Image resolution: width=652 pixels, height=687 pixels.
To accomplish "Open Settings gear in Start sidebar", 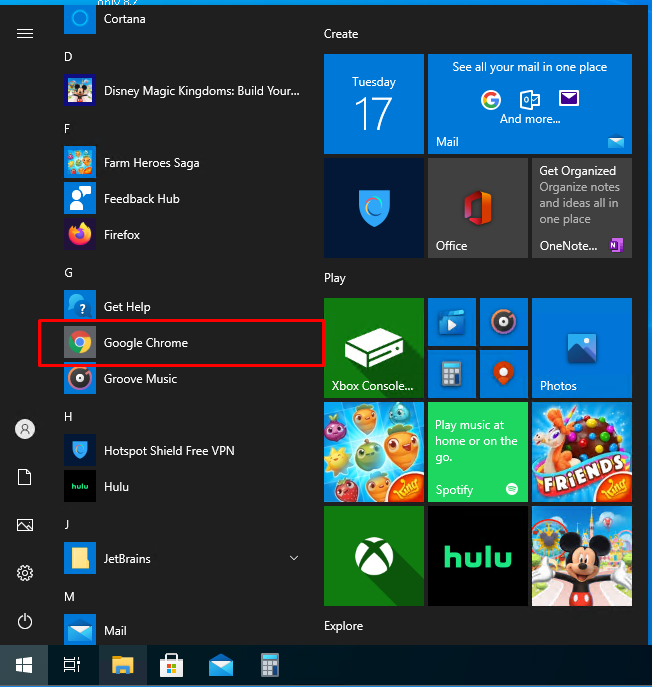I will point(25,573).
